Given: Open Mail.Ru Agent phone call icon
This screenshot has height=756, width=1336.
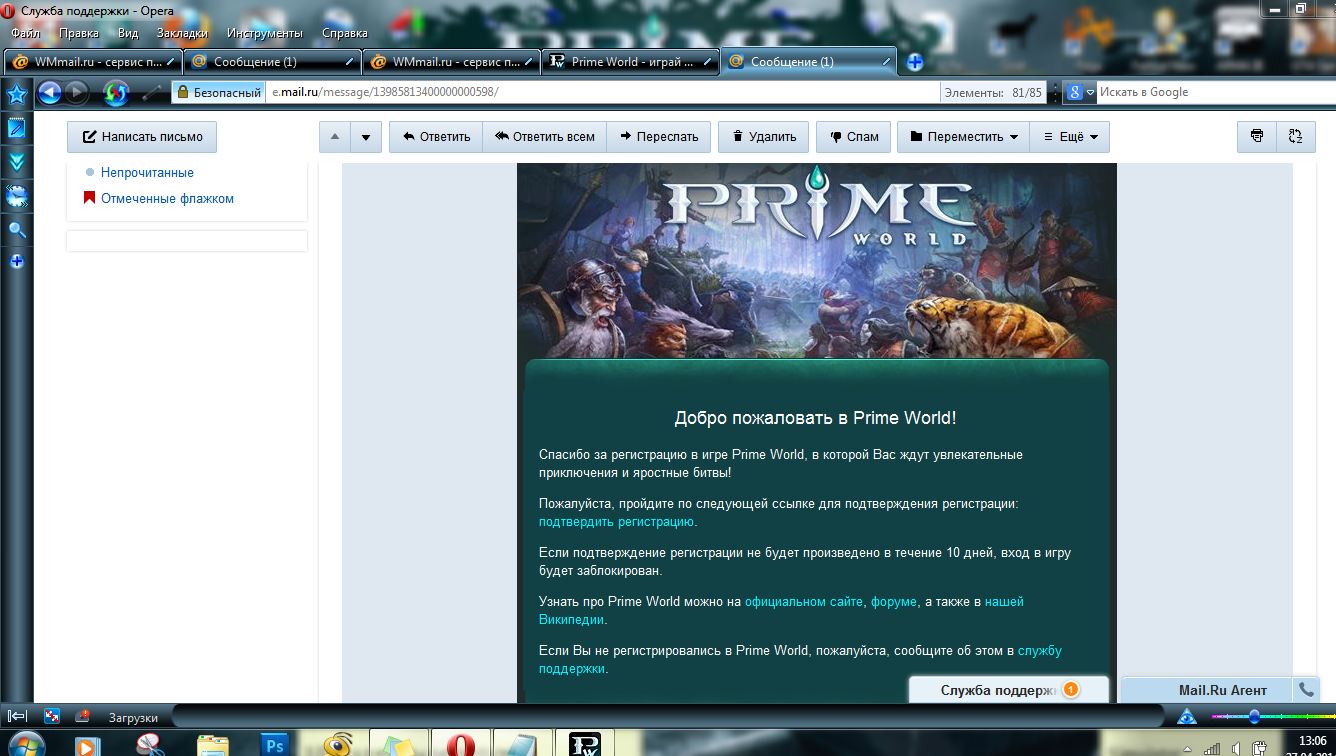Looking at the screenshot, I should (1305, 690).
